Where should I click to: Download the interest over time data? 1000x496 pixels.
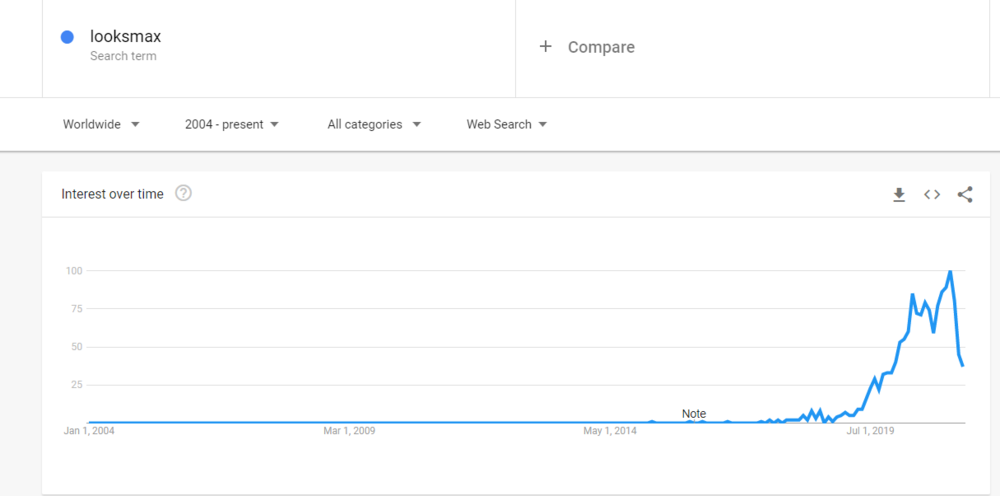click(899, 195)
